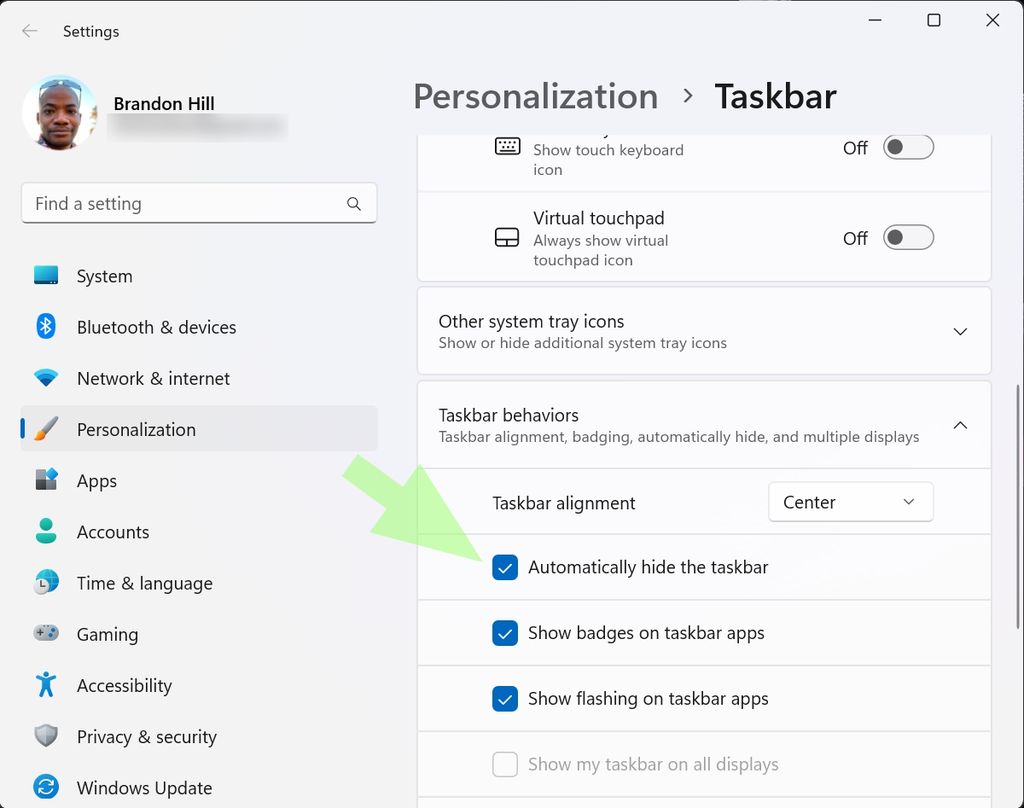This screenshot has width=1024, height=808.
Task: Uncheck Automatically hide the taskbar
Action: pos(505,567)
